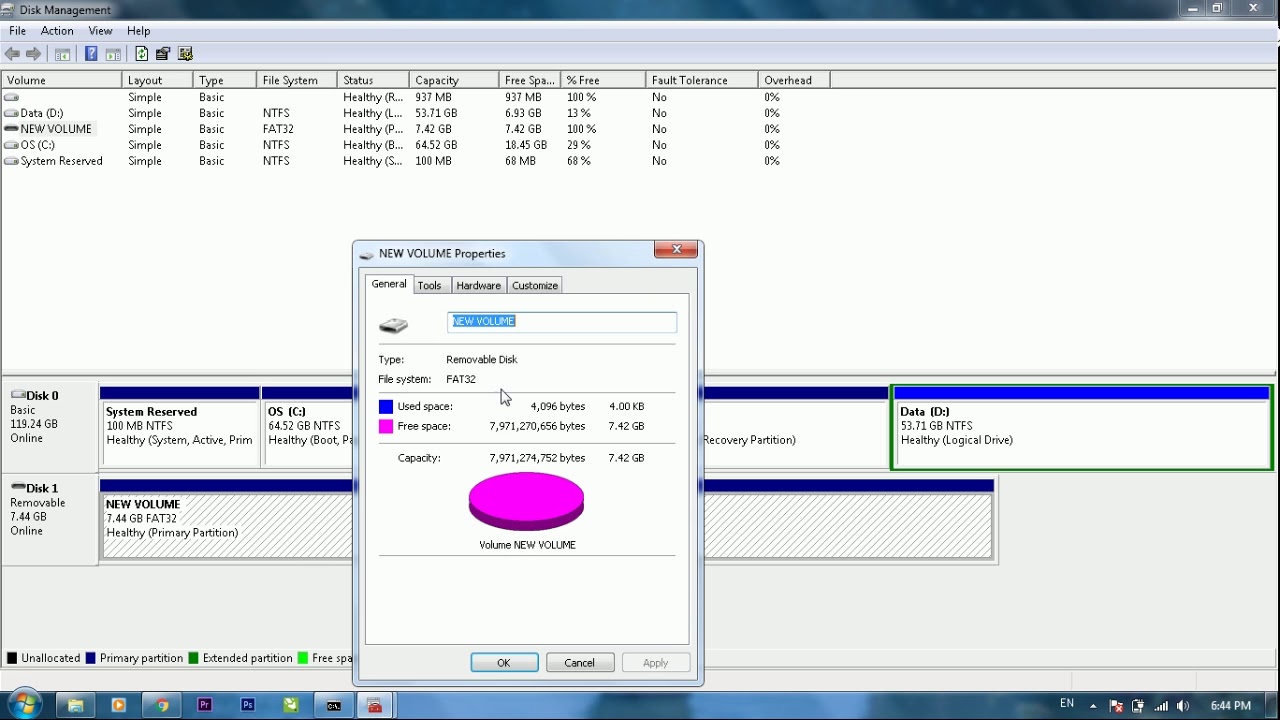This screenshot has height=720, width=1280.
Task: Launch Adobe Photoshop from taskbar
Action: pos(248,705)
